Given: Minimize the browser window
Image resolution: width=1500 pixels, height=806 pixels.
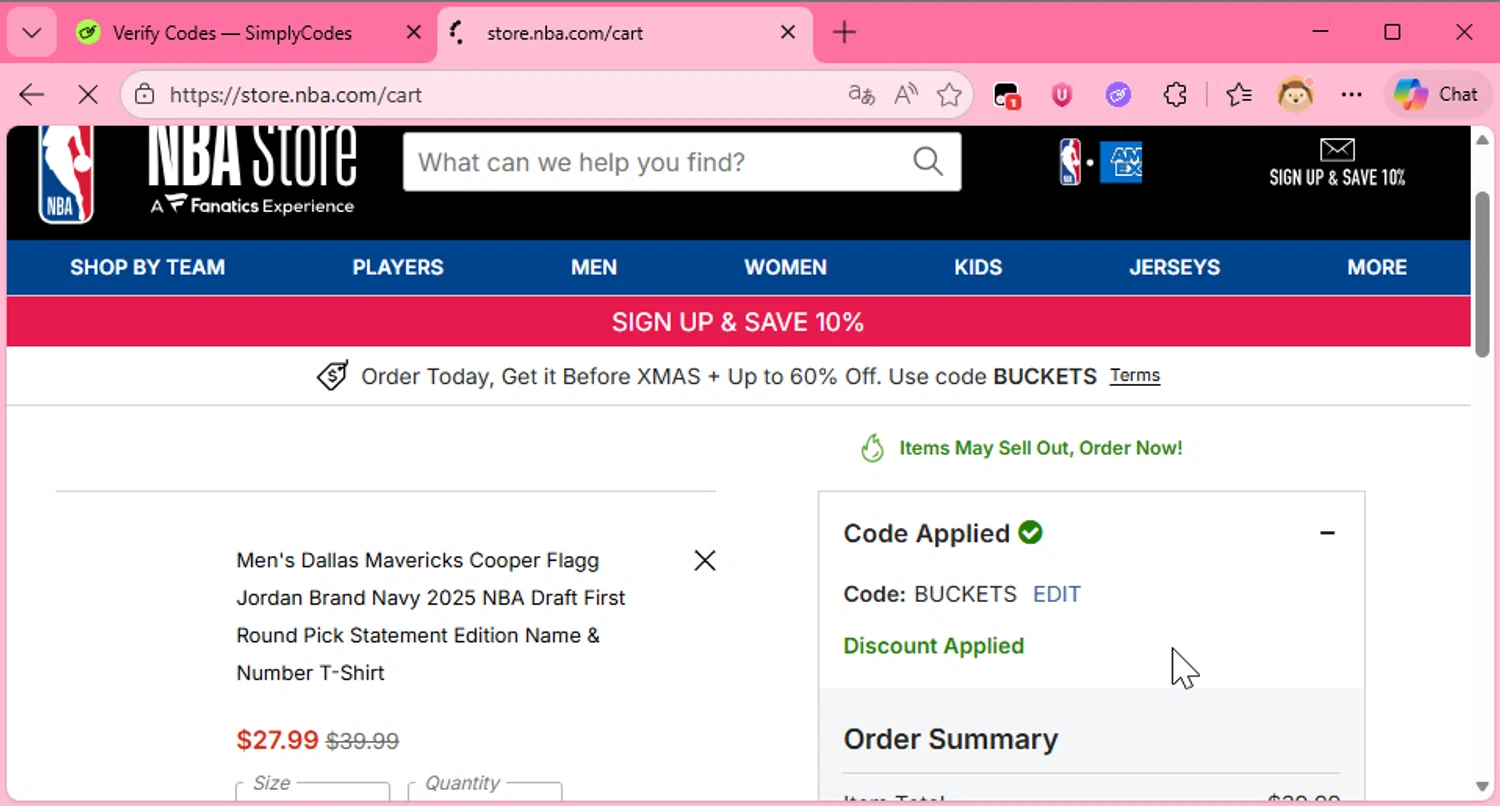Looking at the screenshot, I should pyautogui.click(x=1320, y=33).
